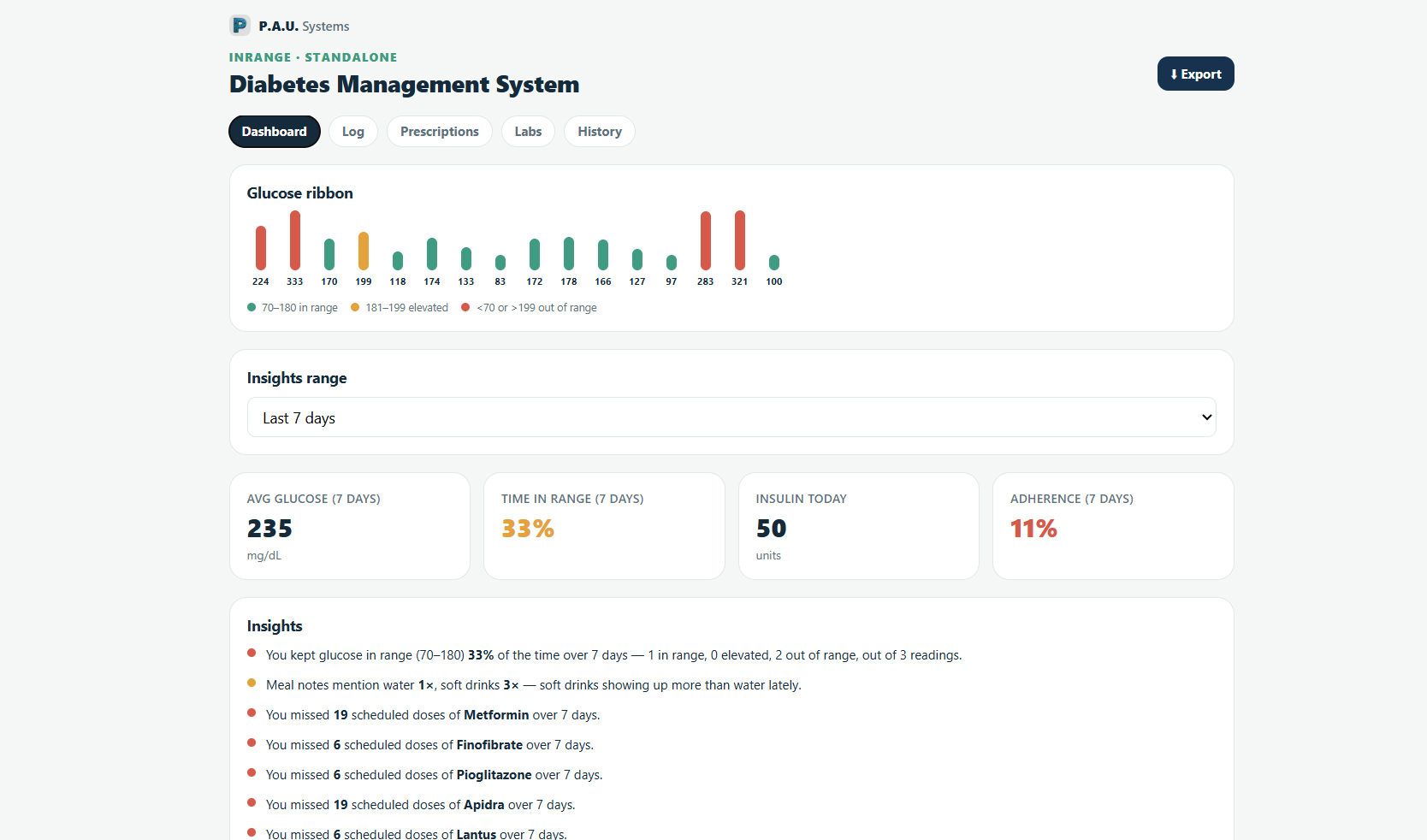Image resolution: width=1427 pixels, height=840 pixels.
Task: Click the 97 glucose bar
Action: 672,263
